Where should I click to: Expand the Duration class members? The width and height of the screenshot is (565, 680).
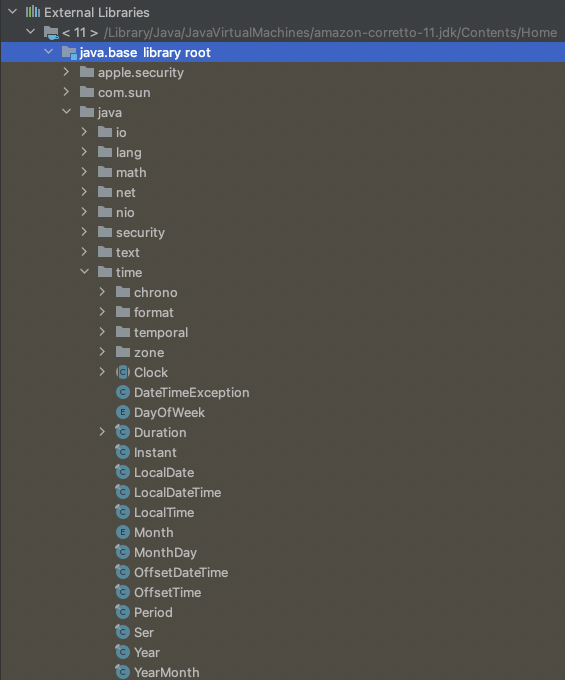102,432
